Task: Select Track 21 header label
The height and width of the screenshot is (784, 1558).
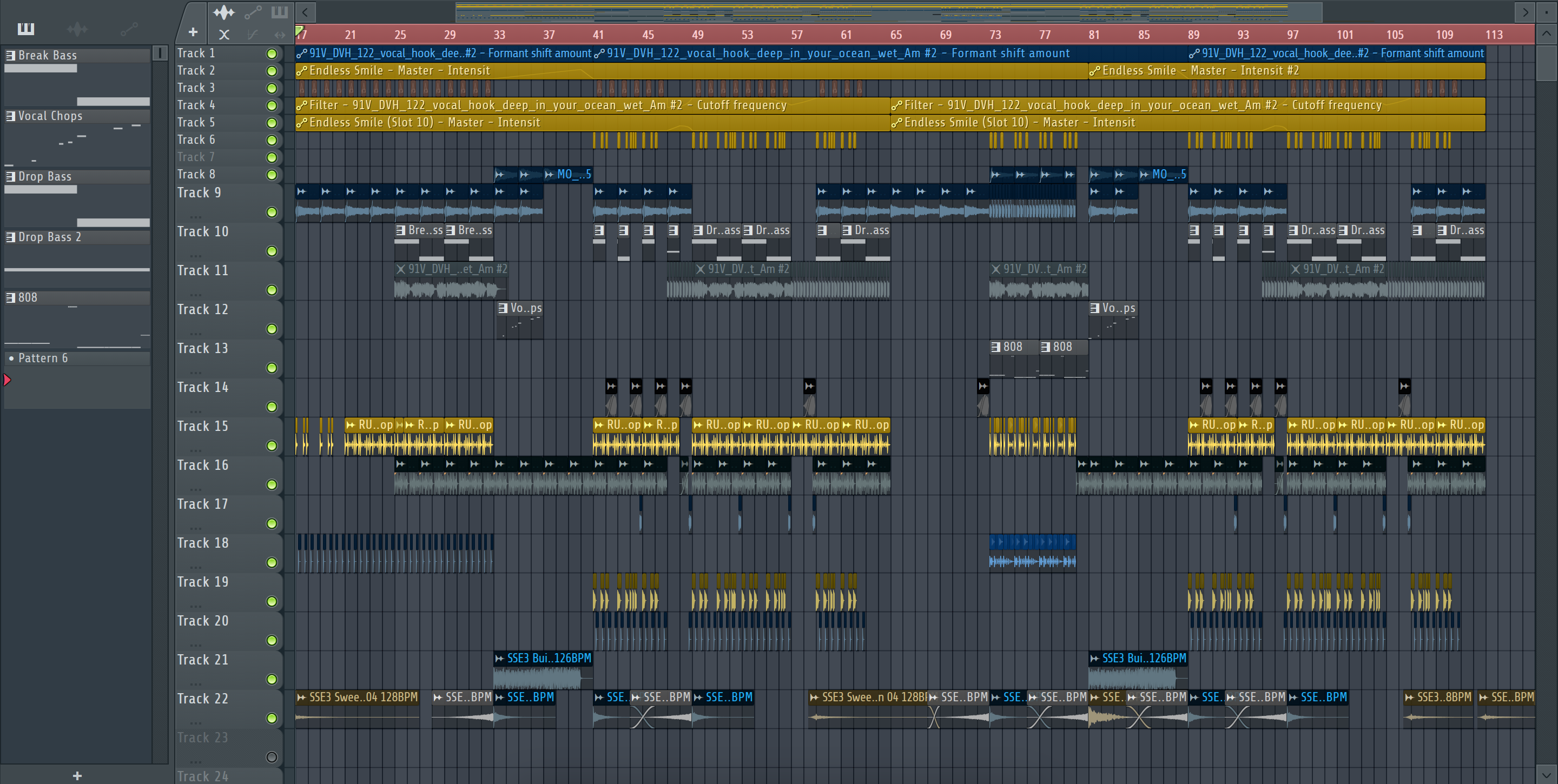Action: point(203,660)
